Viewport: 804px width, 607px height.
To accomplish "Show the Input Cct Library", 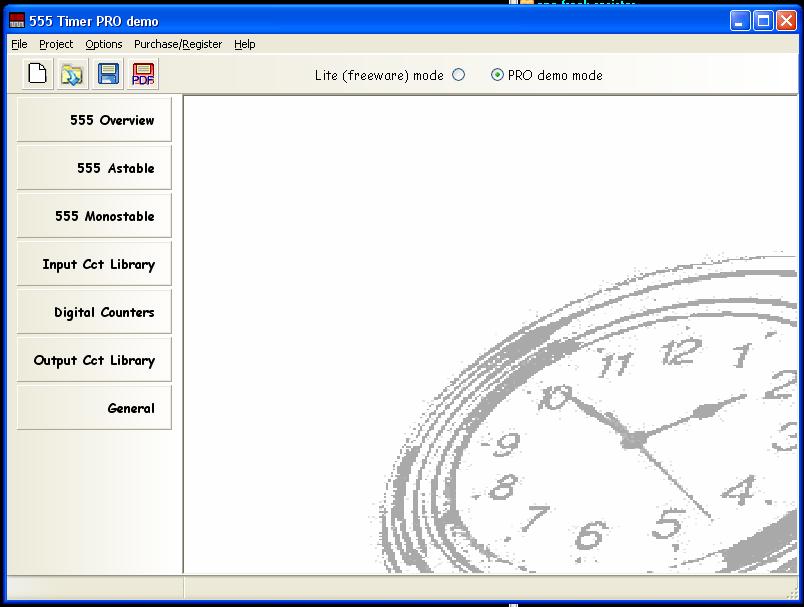I will 94,264.
